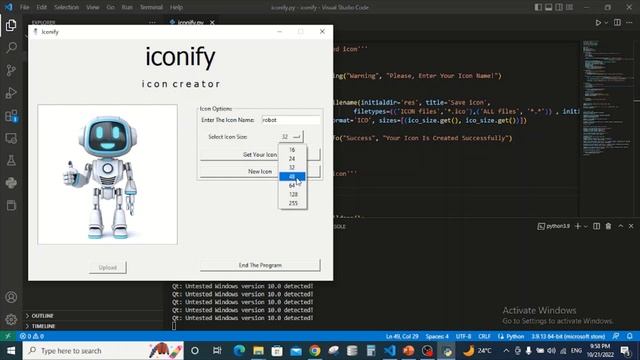The height and width of the screenshot is (360, 640).
Task: Split the editor to the right
Action: [617, 22]
